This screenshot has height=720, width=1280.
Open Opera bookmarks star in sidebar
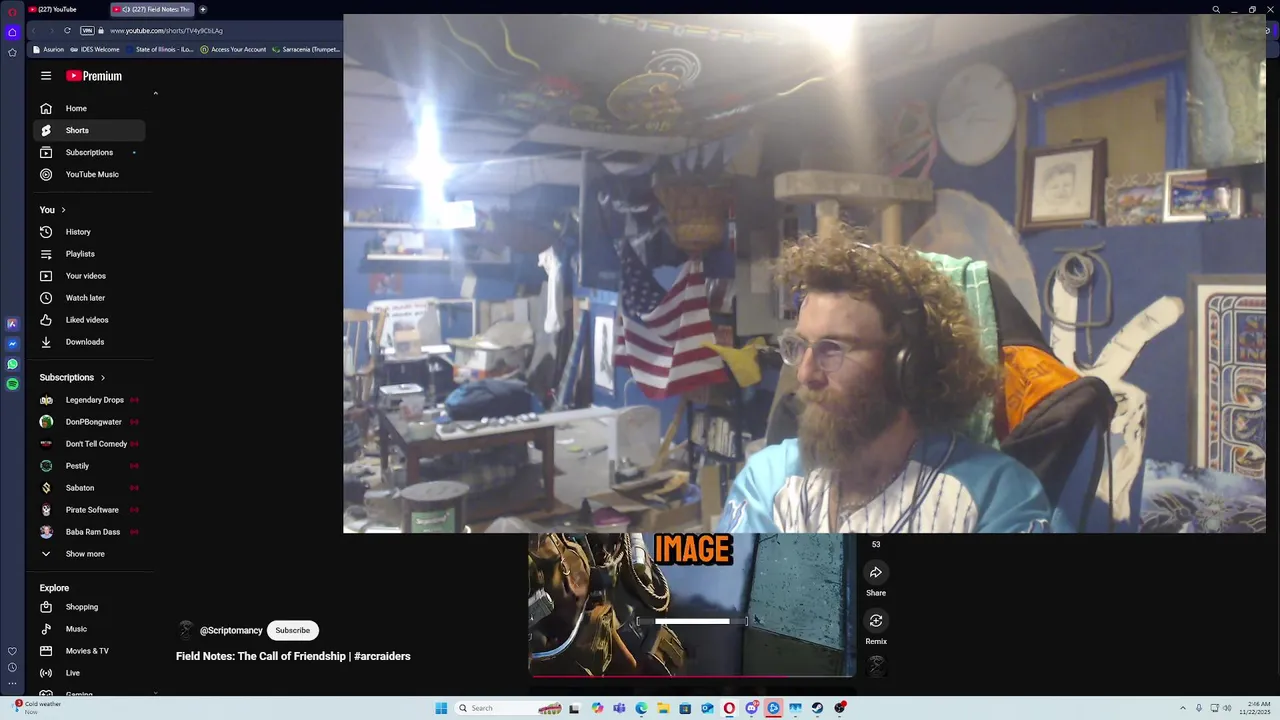click(12, 52)
